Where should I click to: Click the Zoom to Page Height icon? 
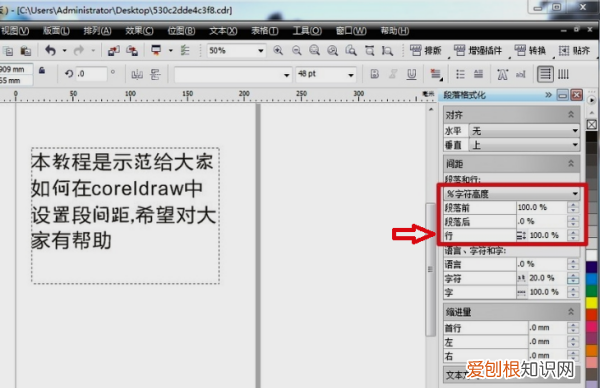click(x=388, y=51)
